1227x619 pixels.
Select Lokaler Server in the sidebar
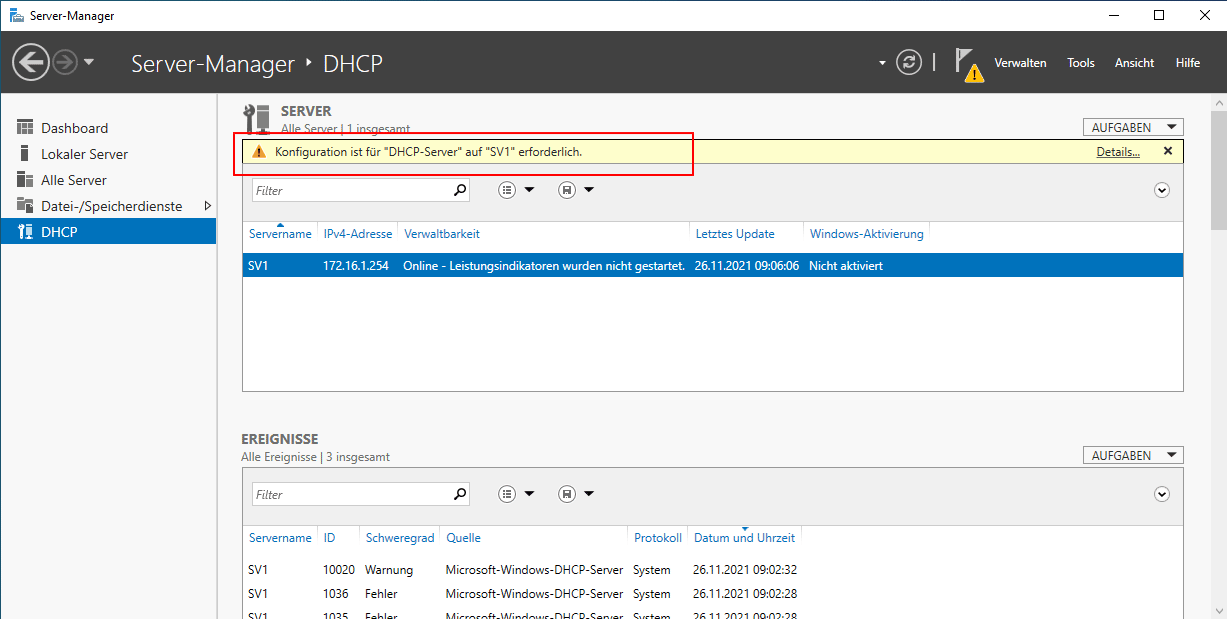pyautogui.click(x=84, y=154)
